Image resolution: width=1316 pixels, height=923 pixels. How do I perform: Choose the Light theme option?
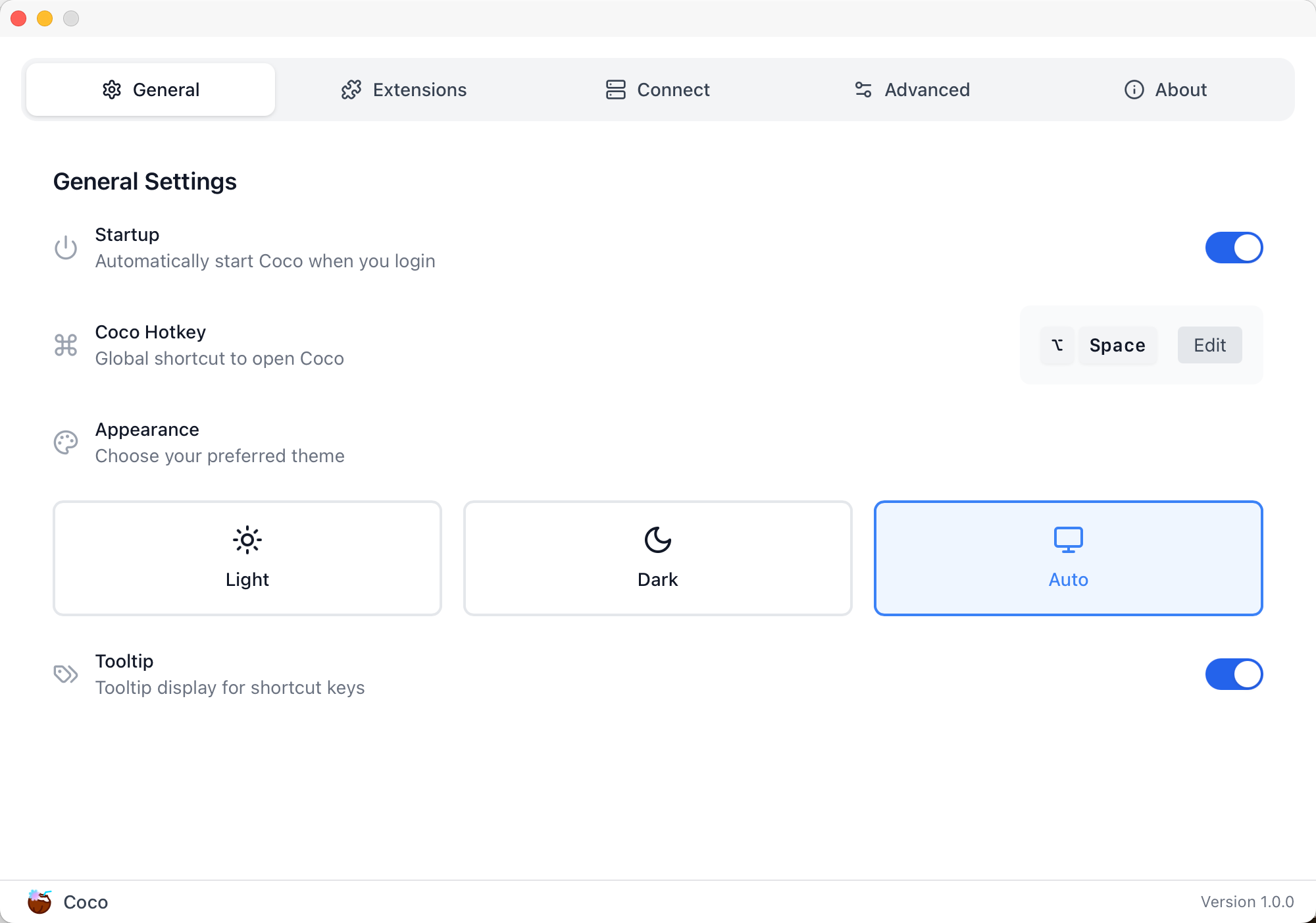click(x=247, y=558)
